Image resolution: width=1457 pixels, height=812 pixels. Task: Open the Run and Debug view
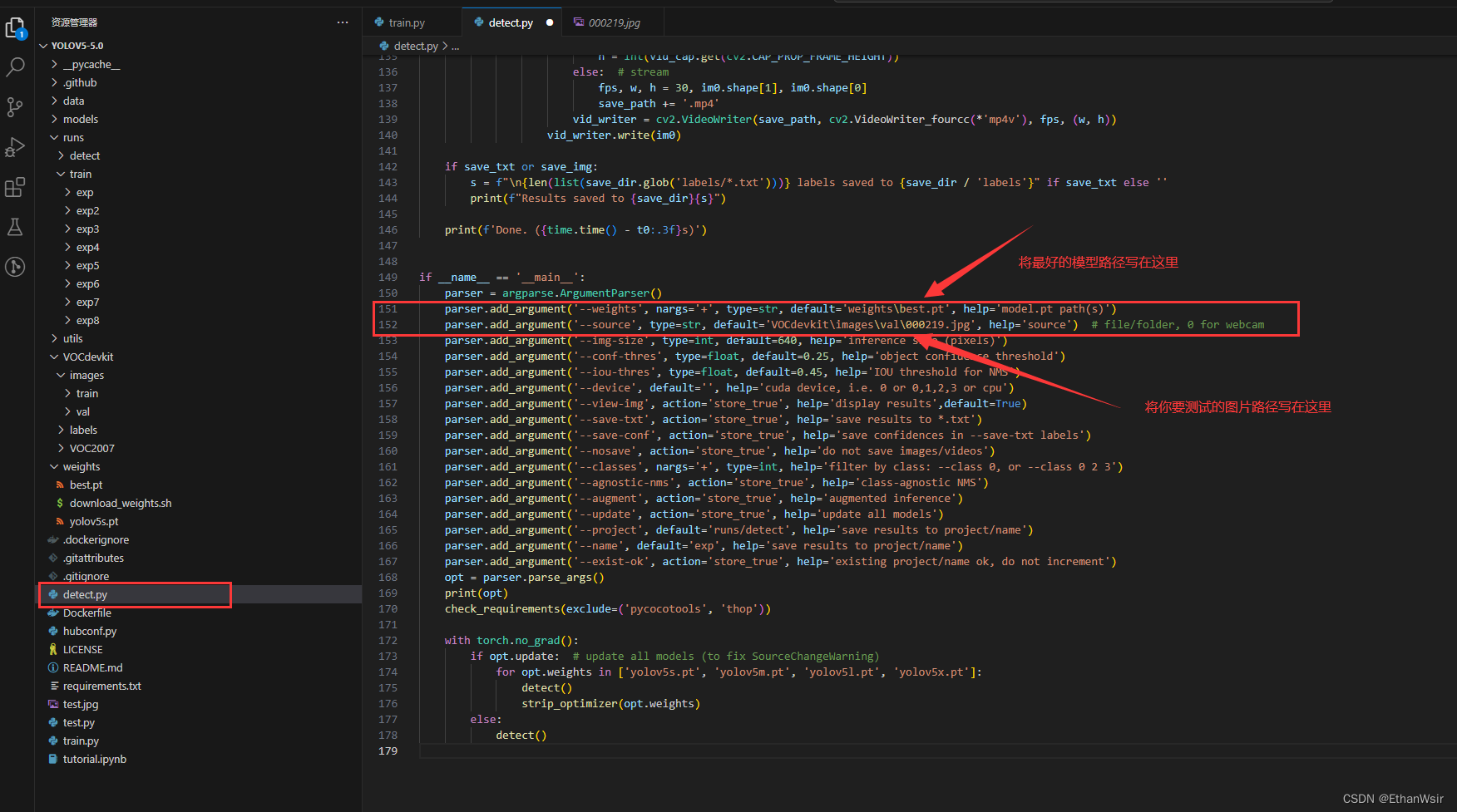point(15,147)
